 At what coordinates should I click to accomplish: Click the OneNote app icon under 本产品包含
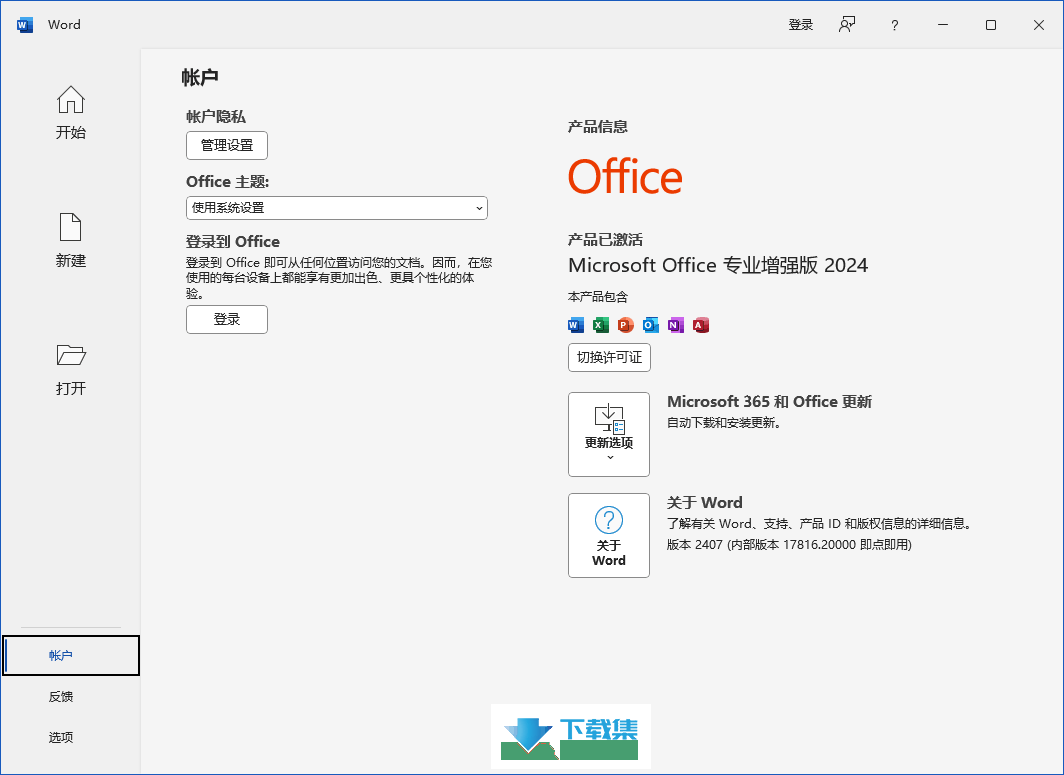pos(676,325)
